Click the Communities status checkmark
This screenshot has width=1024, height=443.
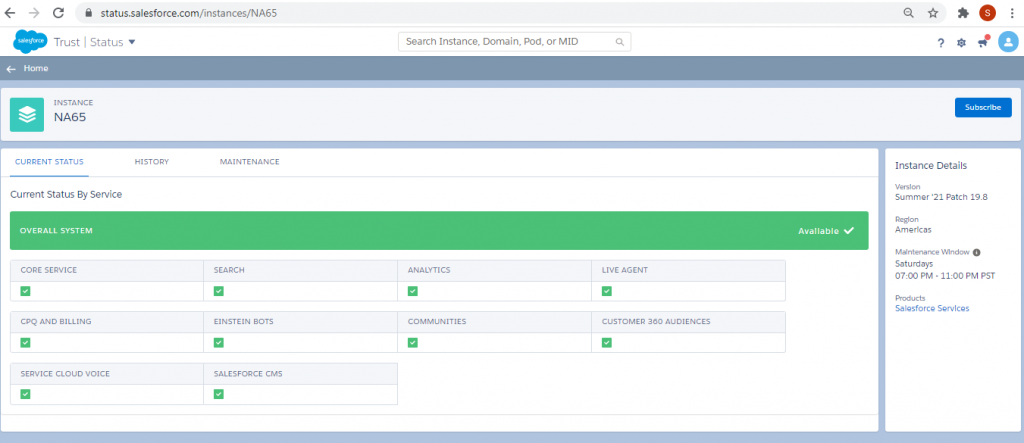coord(413,342)
